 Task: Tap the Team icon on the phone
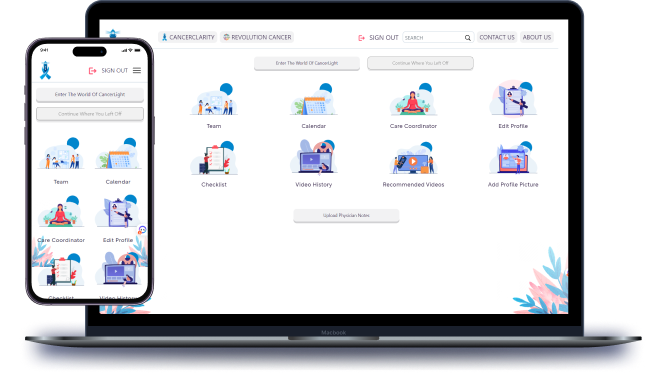(61, 154)
